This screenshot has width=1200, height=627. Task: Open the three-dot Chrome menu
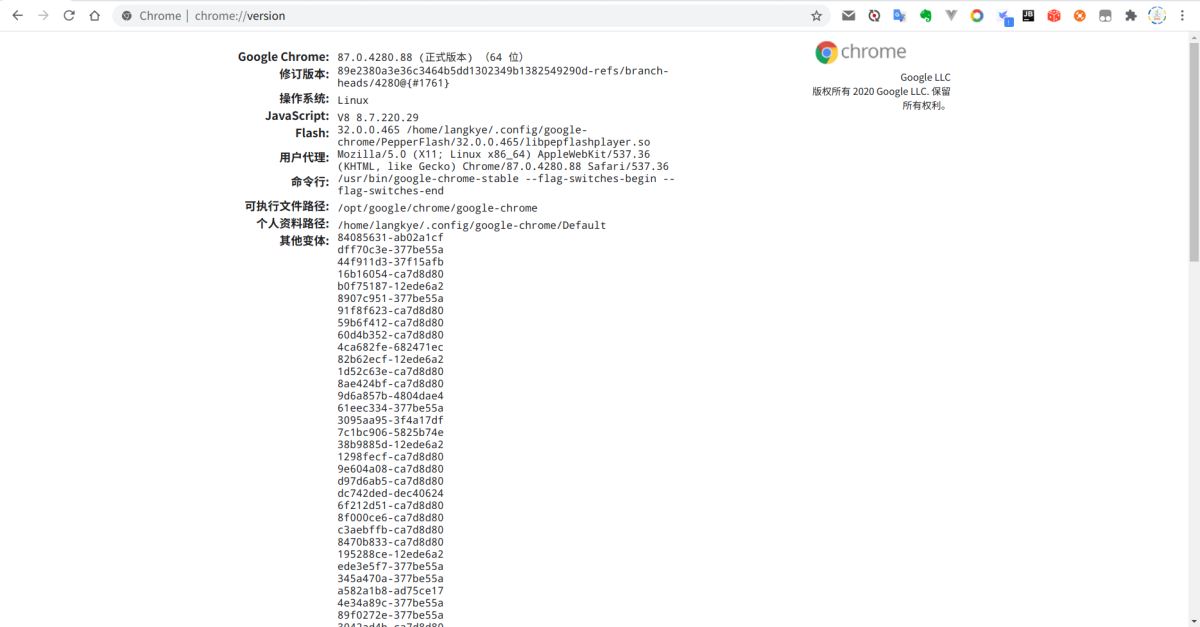click(1184, 15)
